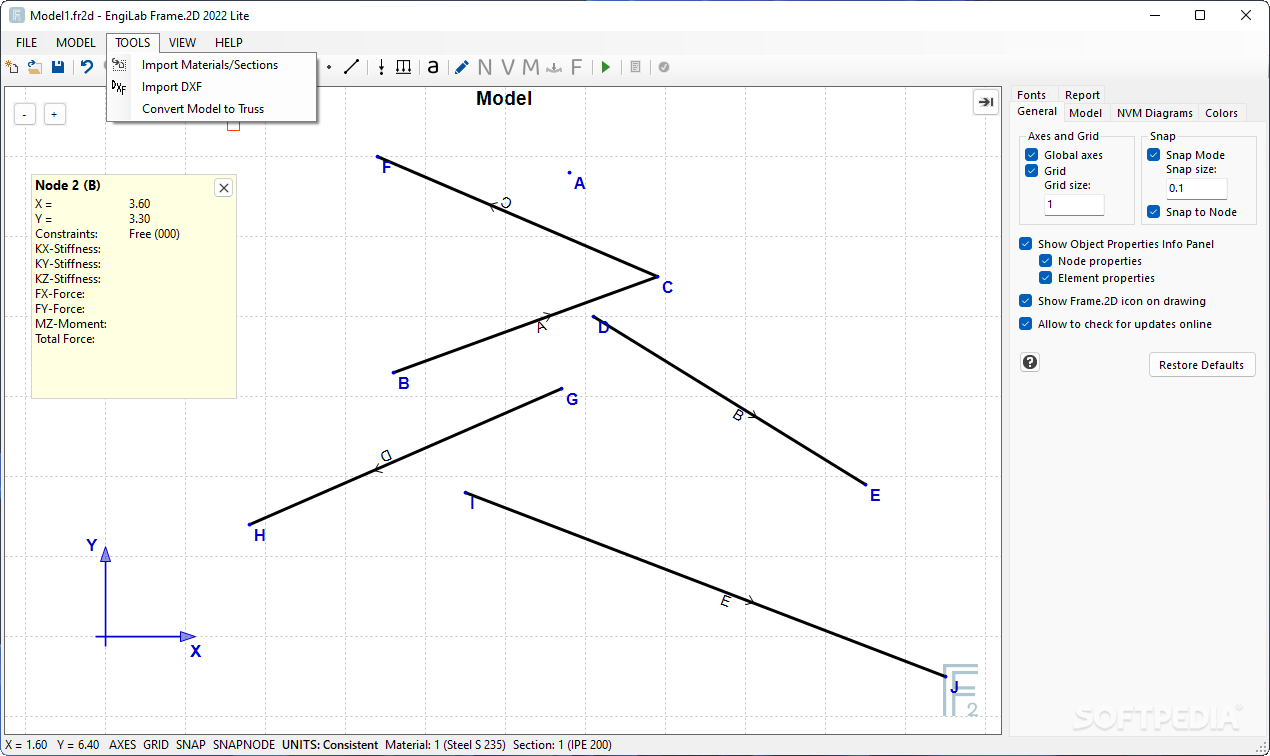Click the Save toolbar icon

(58, 67)
